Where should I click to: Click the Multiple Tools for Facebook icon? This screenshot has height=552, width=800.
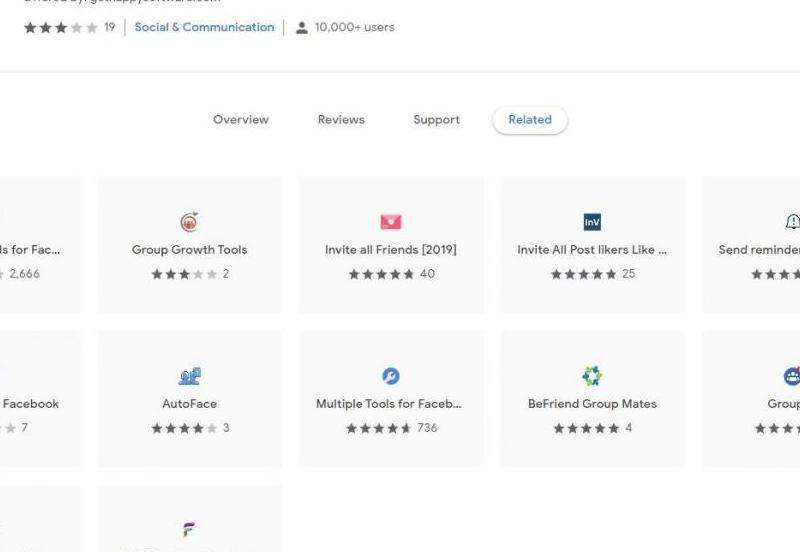pyautogui.click(x=391, y=376)
